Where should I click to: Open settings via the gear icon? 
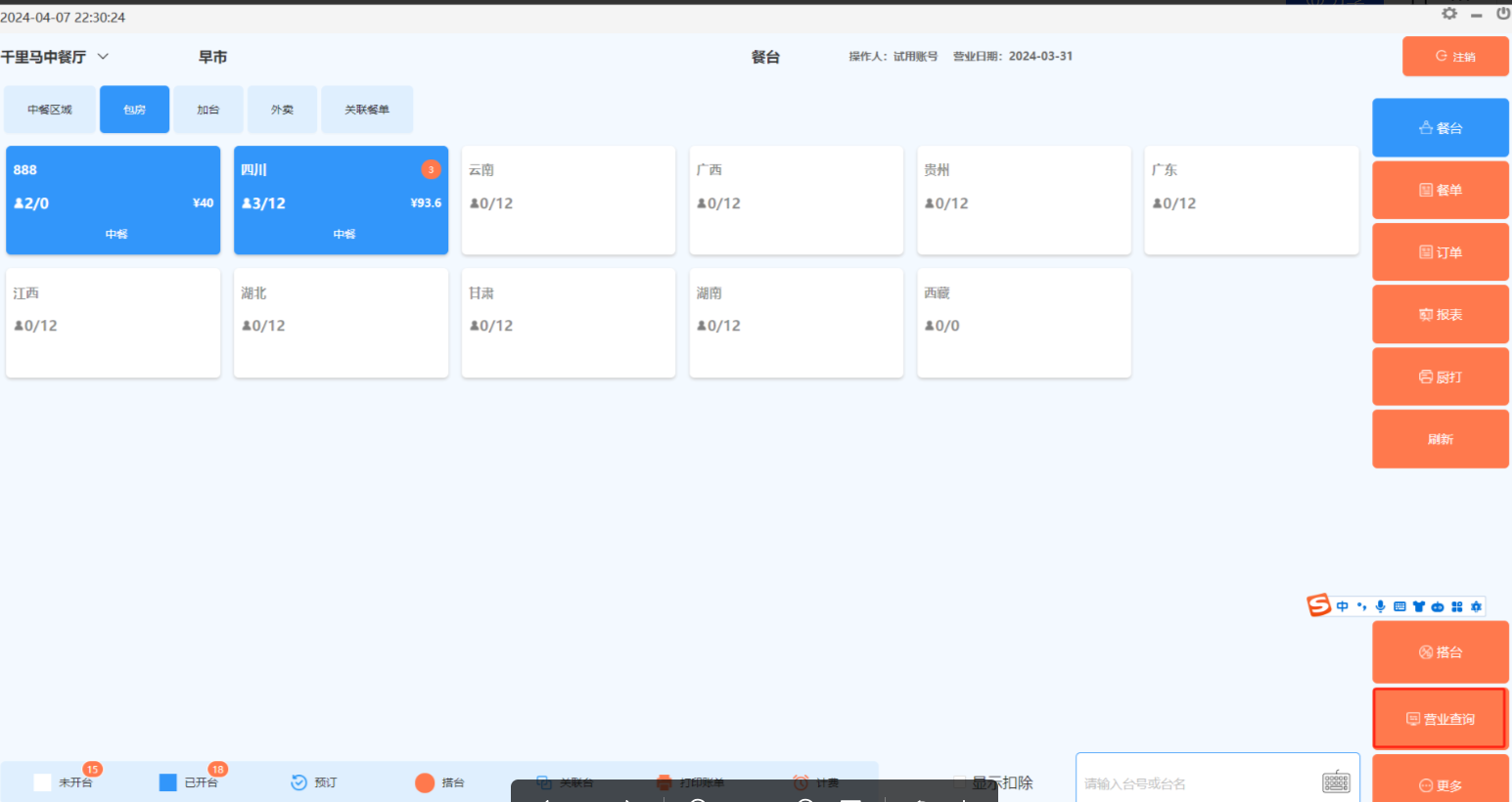coord(1449,14)
